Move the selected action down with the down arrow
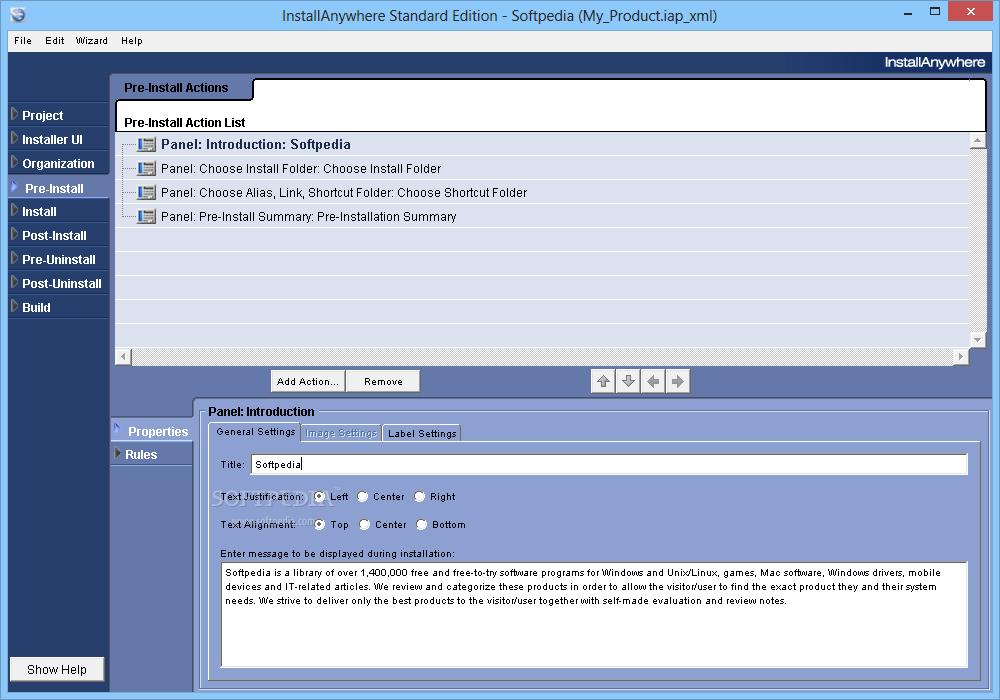 tap(628, 381)
